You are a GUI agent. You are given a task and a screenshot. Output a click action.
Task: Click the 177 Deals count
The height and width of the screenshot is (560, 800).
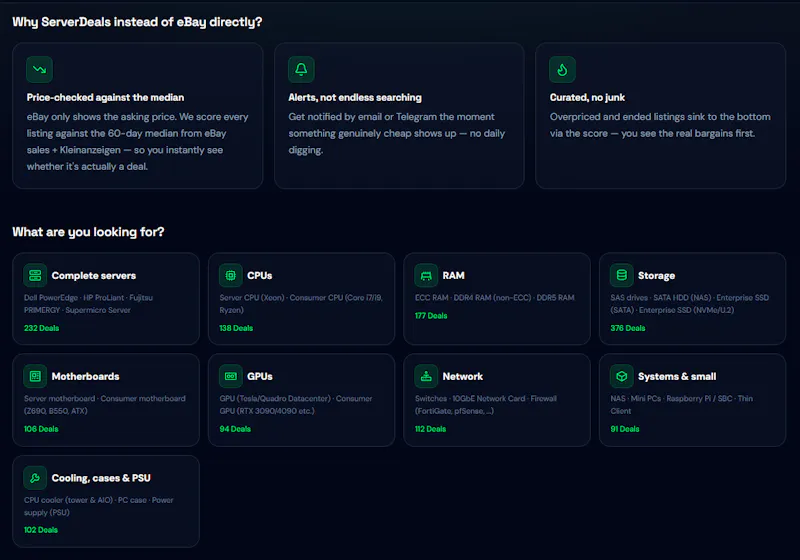[x=431, y=316]
